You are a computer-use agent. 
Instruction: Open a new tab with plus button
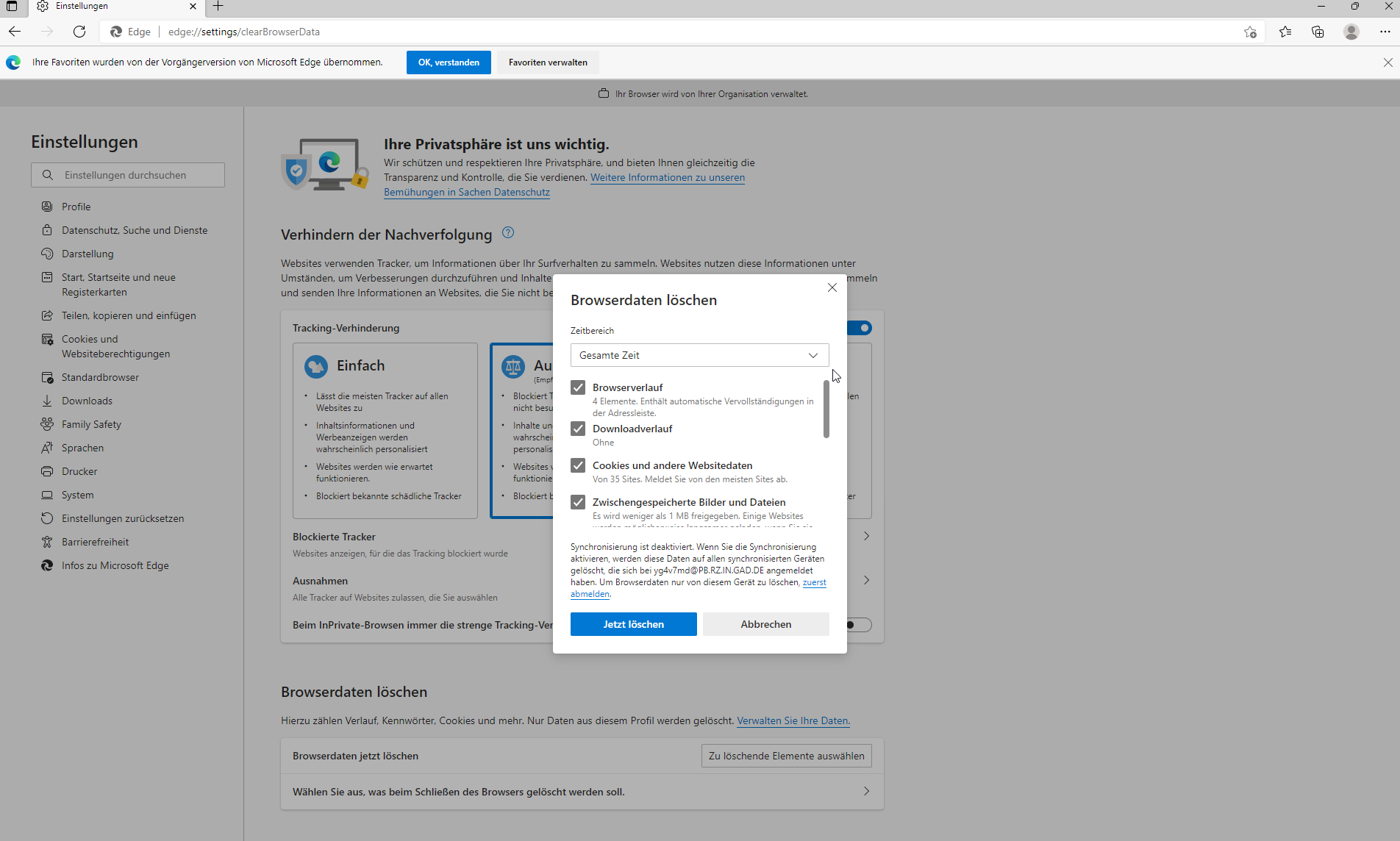[218, 7]
